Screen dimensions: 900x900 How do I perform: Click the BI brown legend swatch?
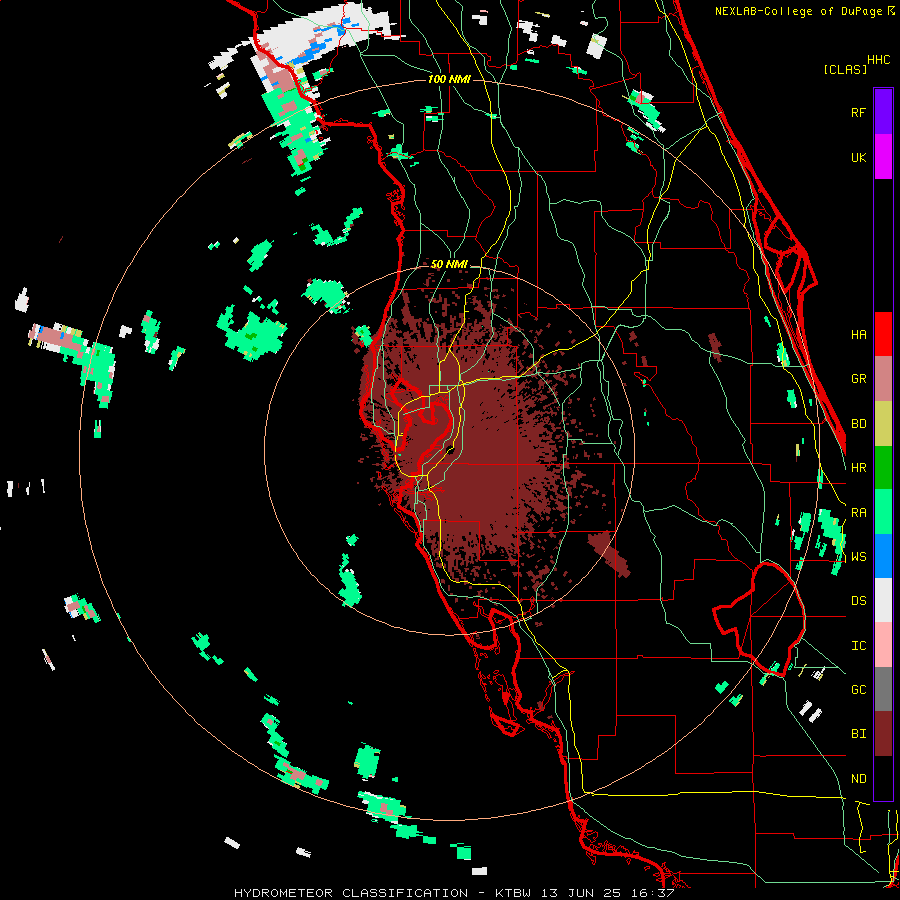point(883,734)
